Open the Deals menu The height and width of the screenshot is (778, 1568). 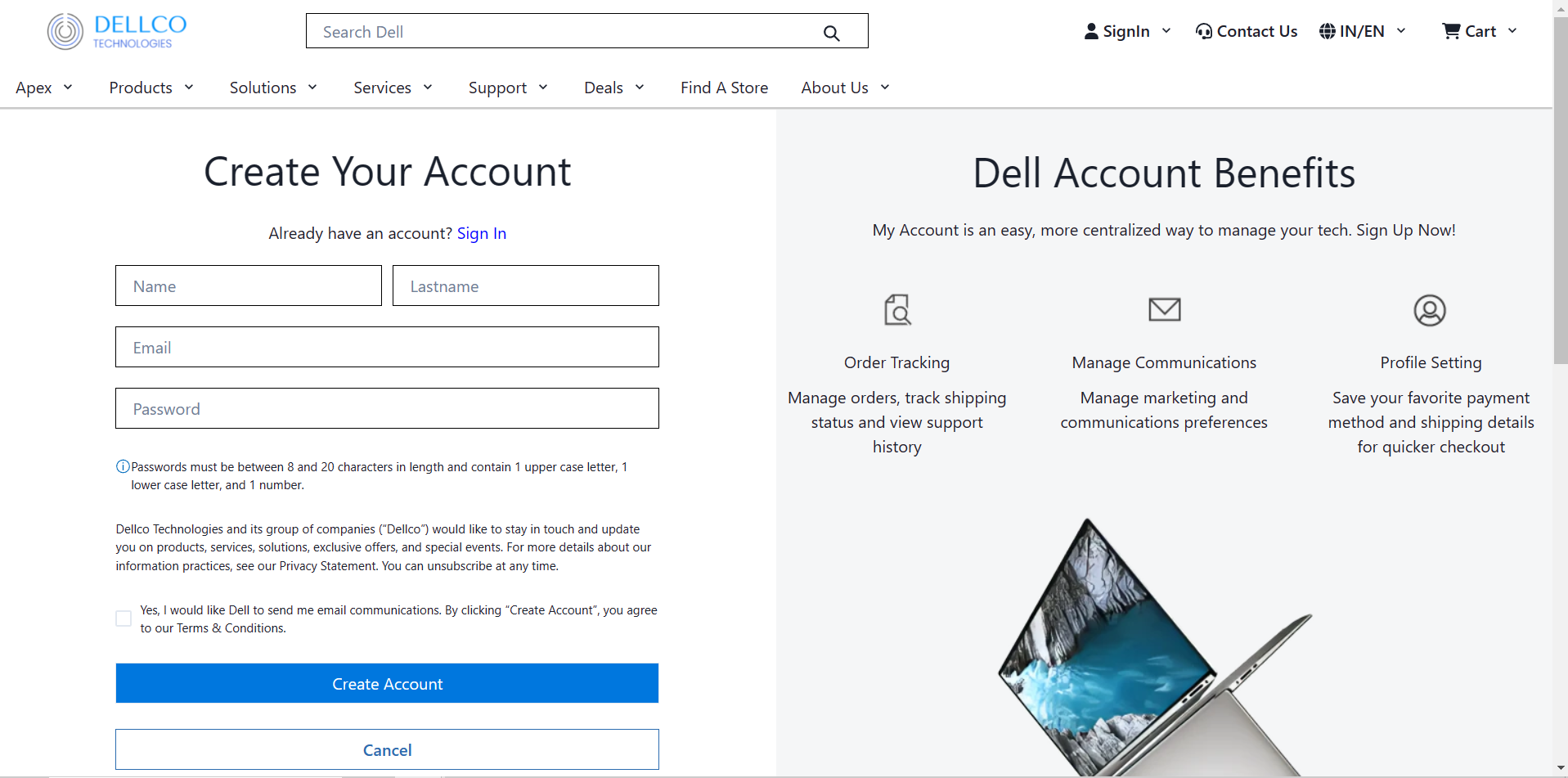click(604, 88)
